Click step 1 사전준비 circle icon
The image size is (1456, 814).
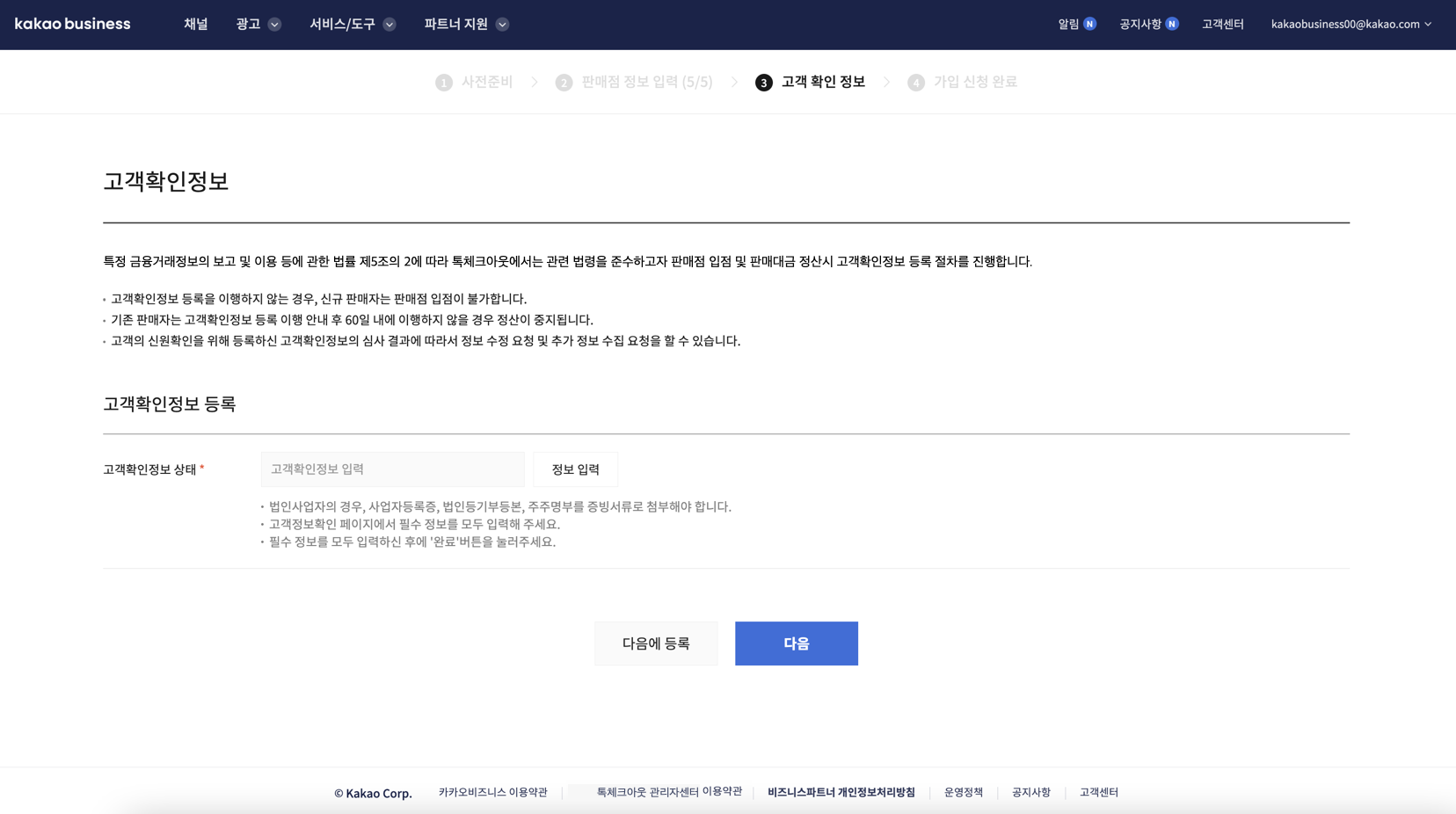(x=444, y=83)
